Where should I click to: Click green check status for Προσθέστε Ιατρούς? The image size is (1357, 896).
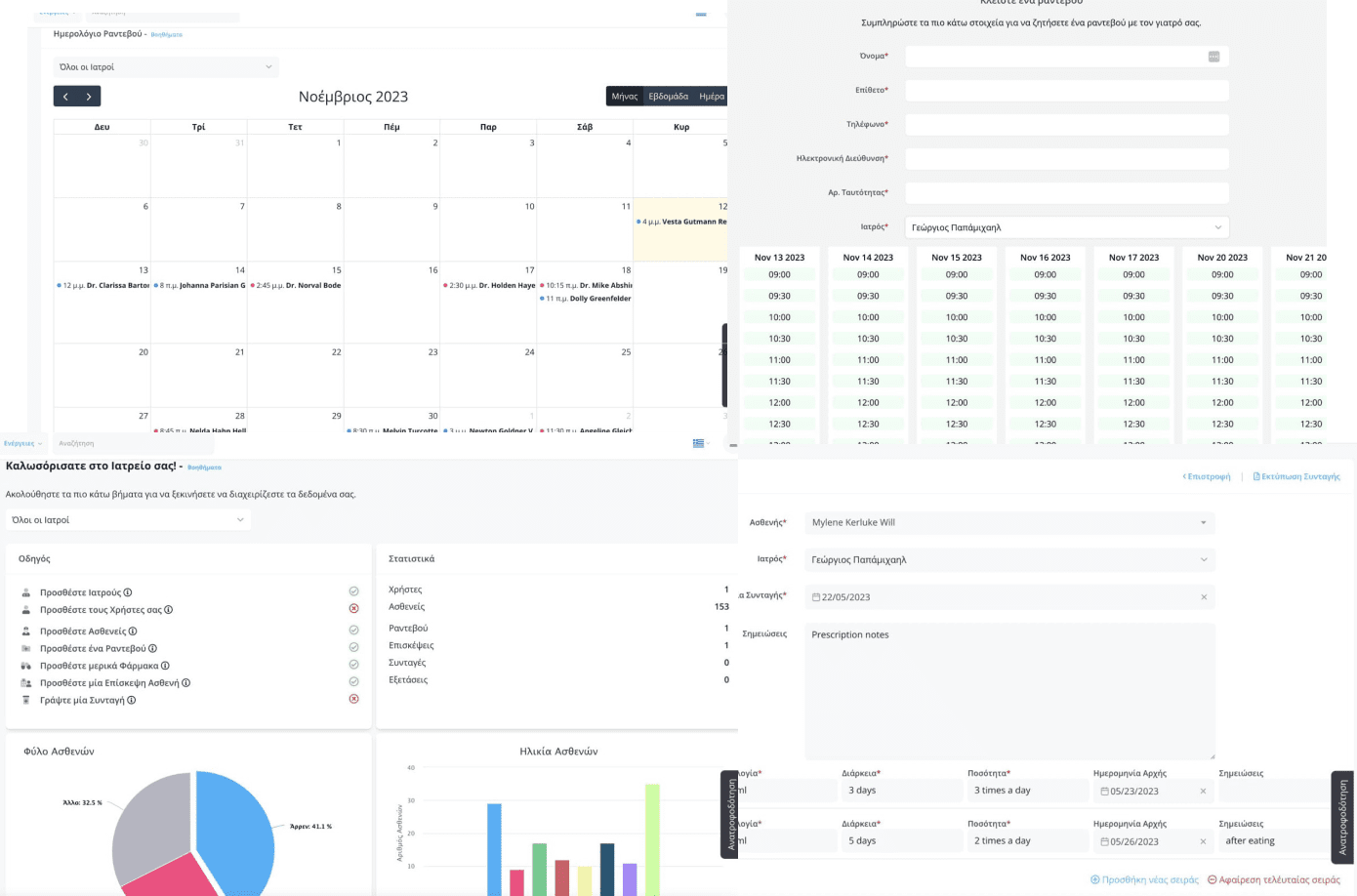[x=353, y=591]
